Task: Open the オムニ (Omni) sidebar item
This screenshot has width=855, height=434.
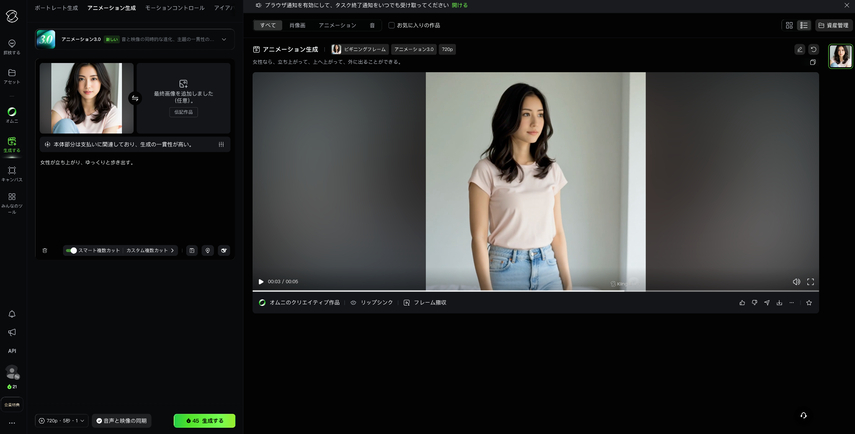Action: (x=11, y=115)
